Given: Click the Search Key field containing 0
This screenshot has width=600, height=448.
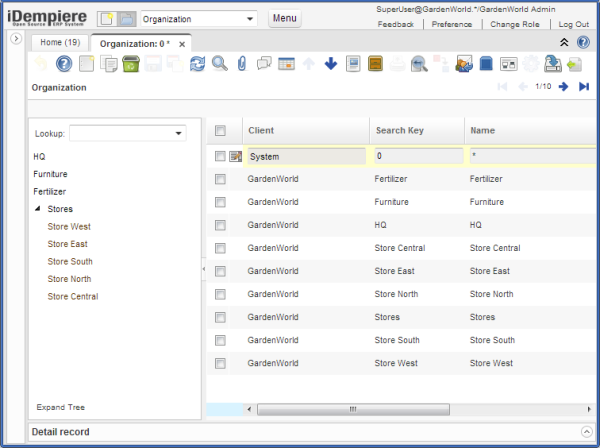Looking at the screenshot, I should (x=419, y=156).
